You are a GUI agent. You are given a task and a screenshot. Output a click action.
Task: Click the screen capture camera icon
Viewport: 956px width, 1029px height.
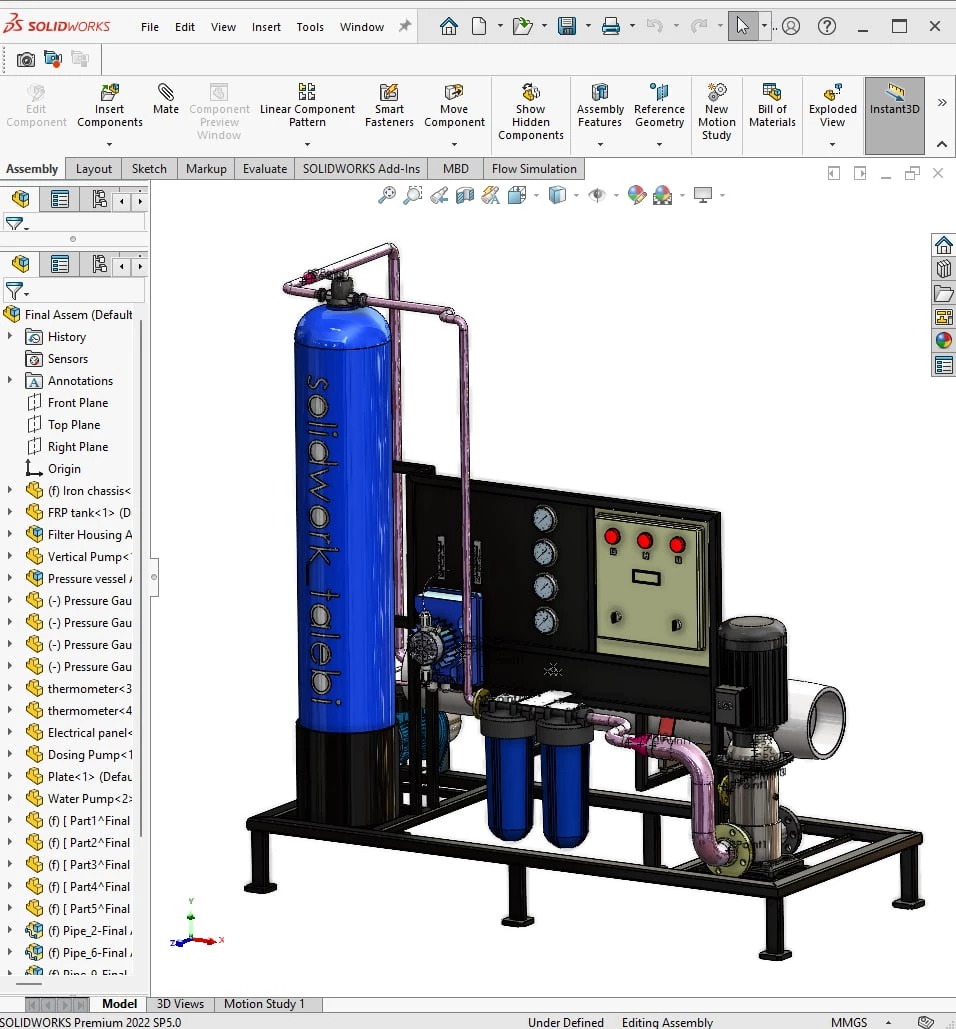pos(26,60)
